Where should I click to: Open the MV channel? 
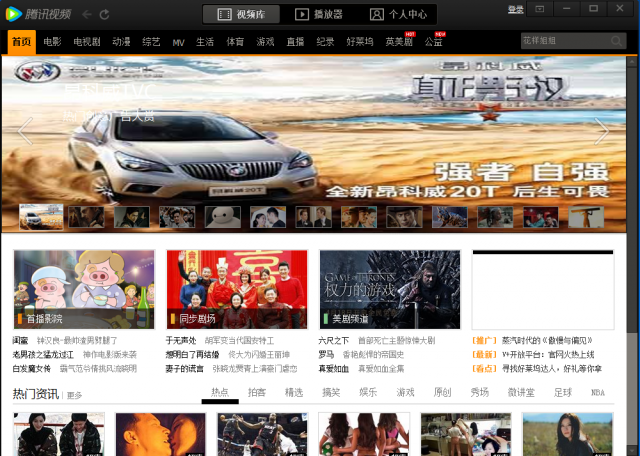[178, 42]
